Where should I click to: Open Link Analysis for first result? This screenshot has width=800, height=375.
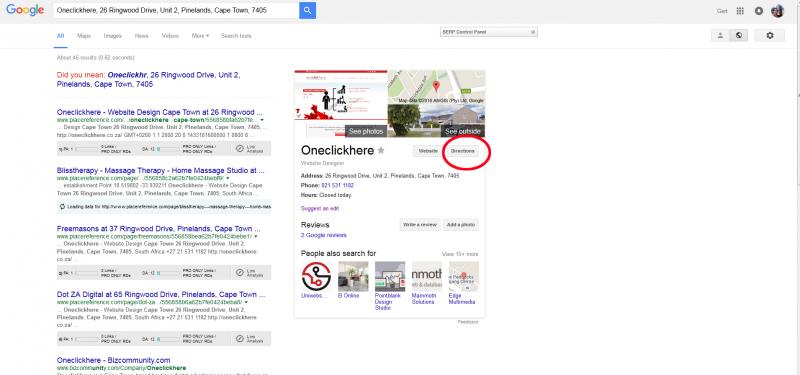[250, 148]
